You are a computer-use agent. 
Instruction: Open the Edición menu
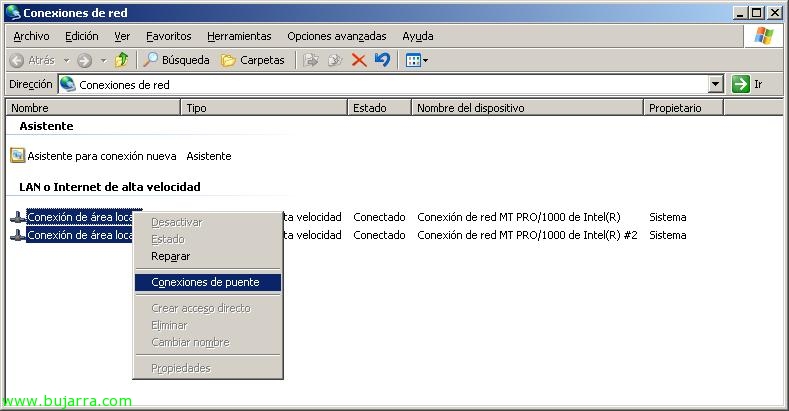82,36
